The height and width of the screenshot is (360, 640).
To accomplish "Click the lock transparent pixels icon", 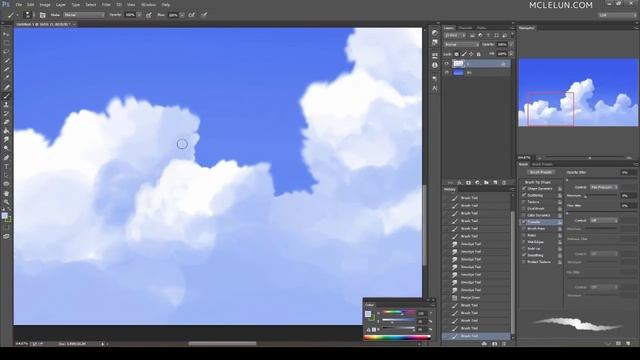I will [x=456, y=54].
